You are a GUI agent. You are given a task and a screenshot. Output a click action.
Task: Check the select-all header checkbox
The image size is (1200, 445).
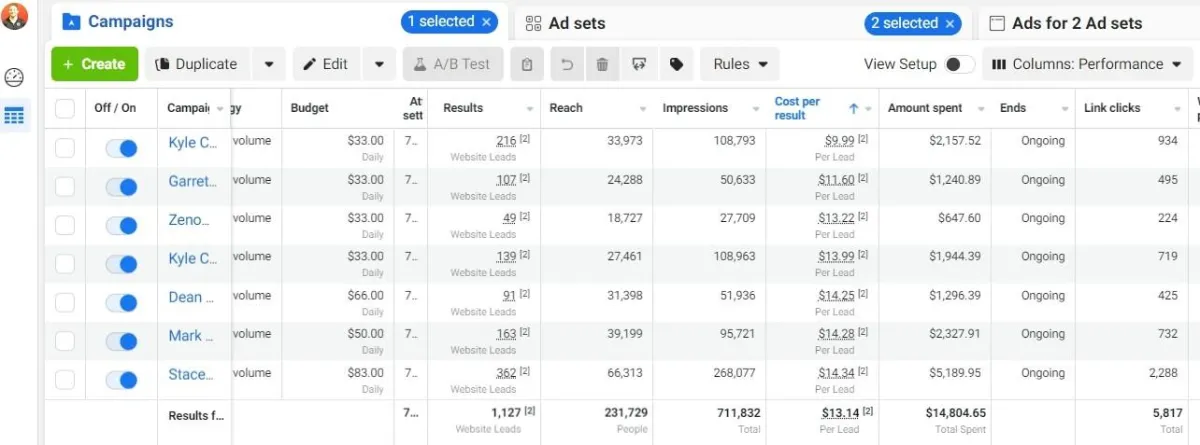tap(65, 109)
